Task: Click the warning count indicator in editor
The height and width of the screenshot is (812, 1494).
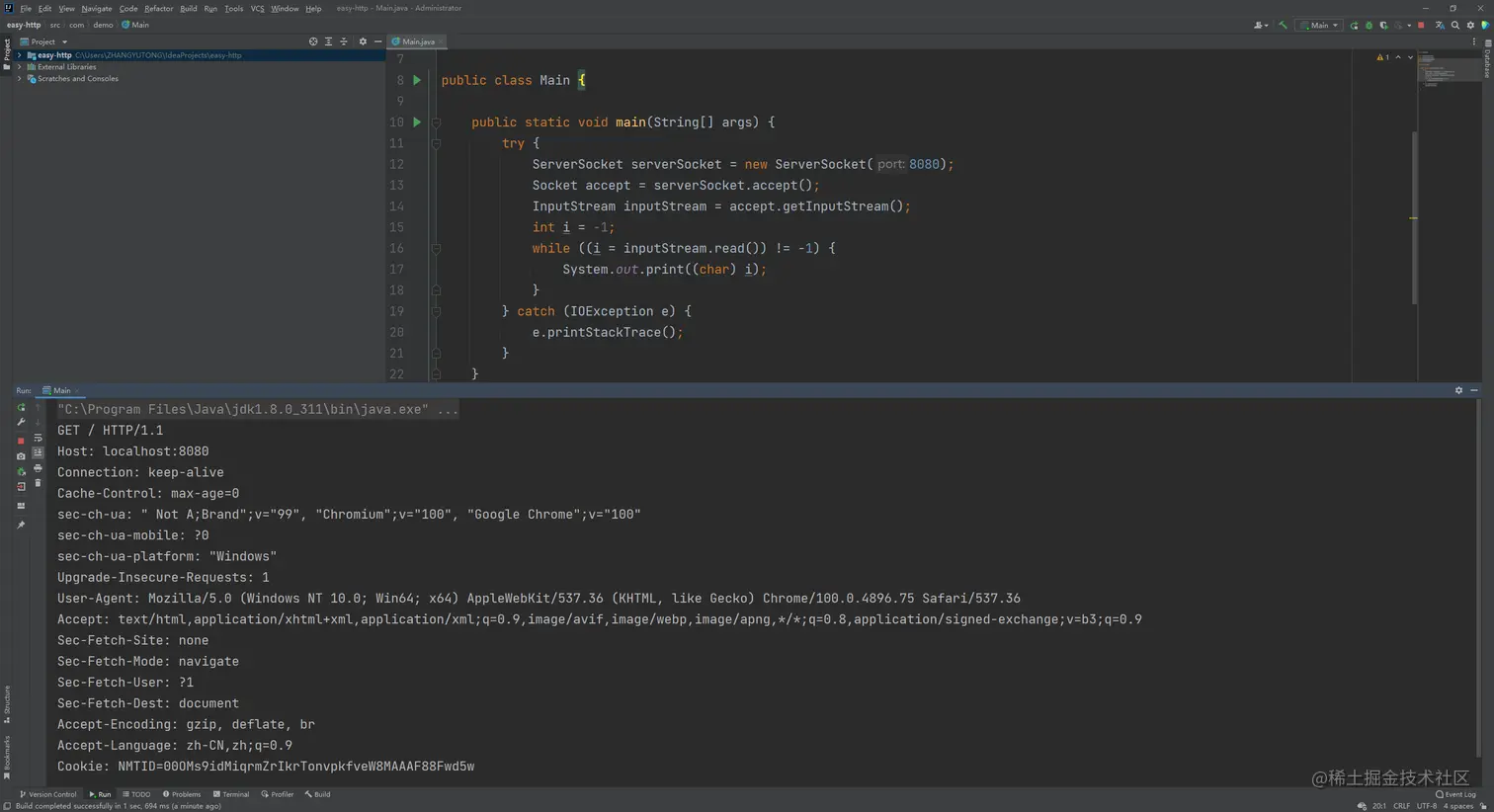Action: (1382, 57)
